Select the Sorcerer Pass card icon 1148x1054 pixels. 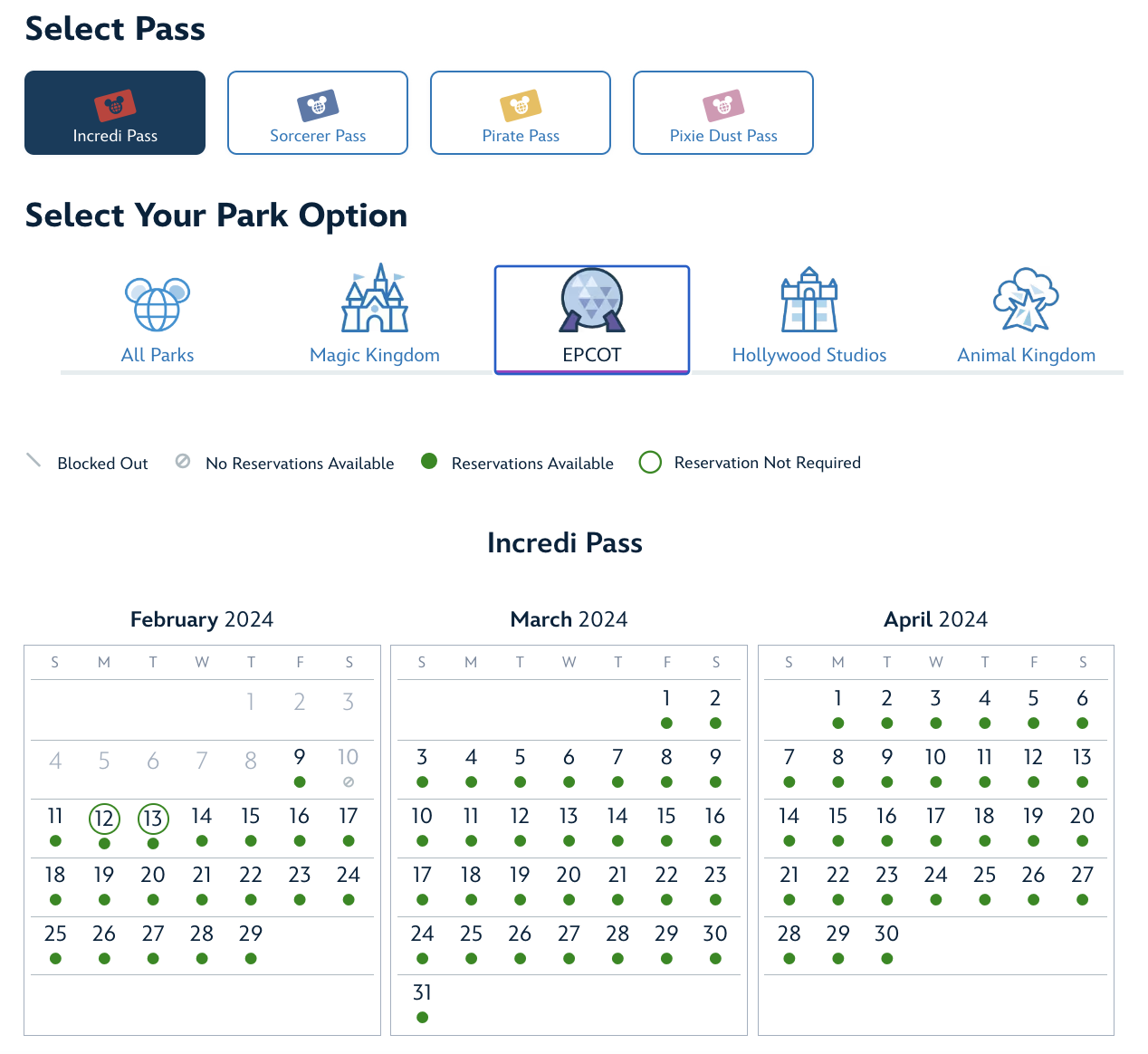click(318, 106)
